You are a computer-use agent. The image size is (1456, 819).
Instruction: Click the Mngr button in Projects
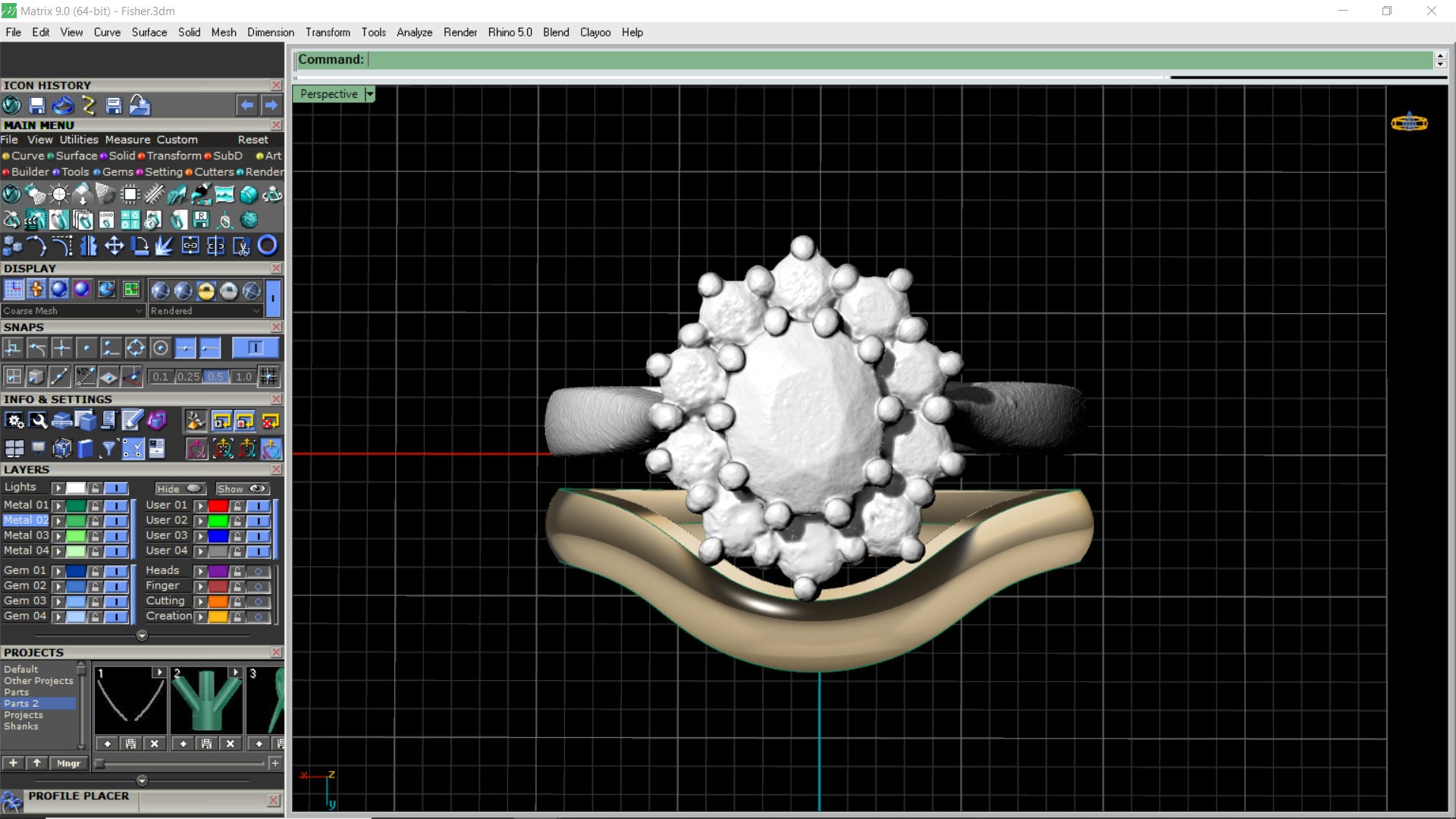click(x=68, y=764)
